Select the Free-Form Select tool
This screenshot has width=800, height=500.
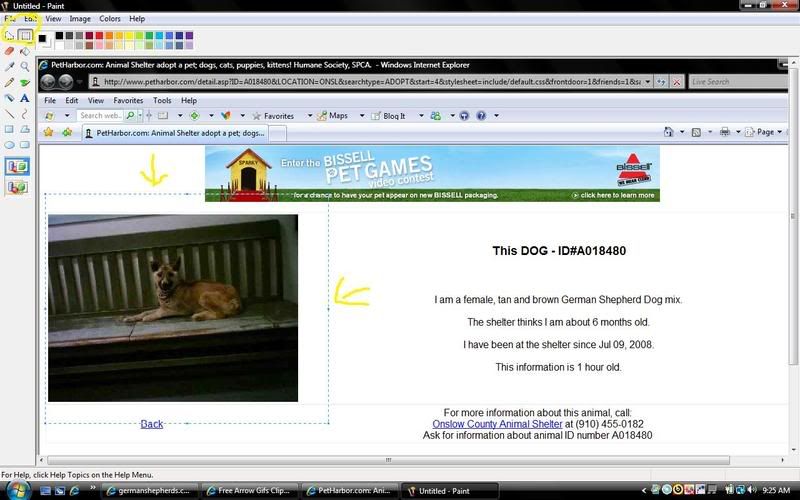[9, 36]
